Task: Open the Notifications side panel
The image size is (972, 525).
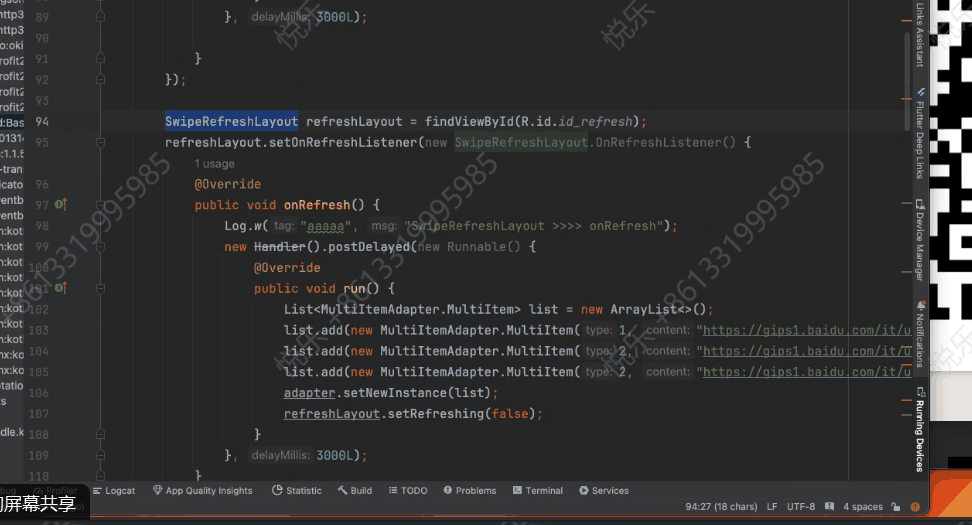Action: pyautogui.click(x=920, y=334)
